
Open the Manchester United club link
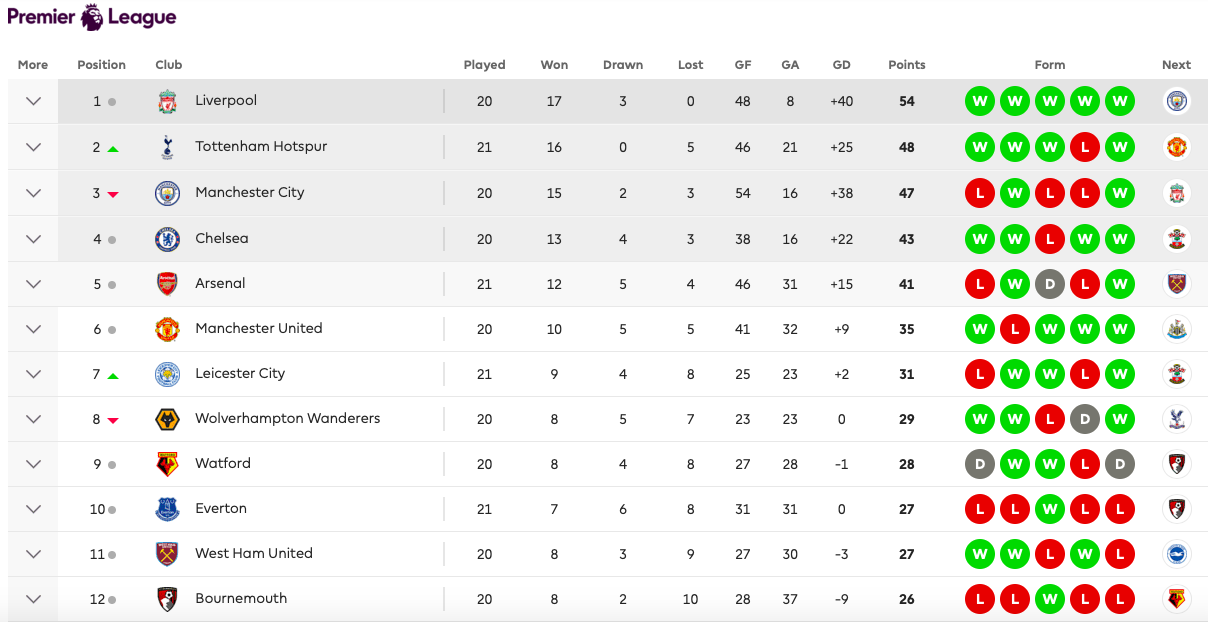pos(259,328)
